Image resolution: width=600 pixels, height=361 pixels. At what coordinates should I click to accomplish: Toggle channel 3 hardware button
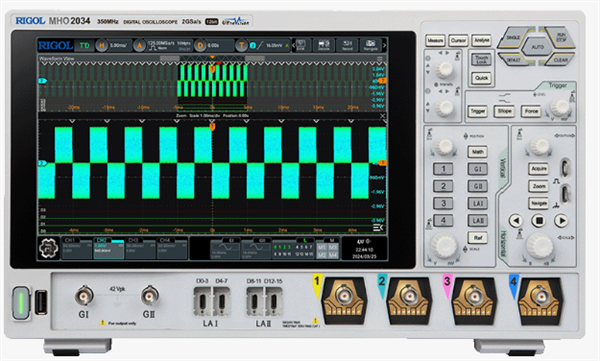(443, 203)
